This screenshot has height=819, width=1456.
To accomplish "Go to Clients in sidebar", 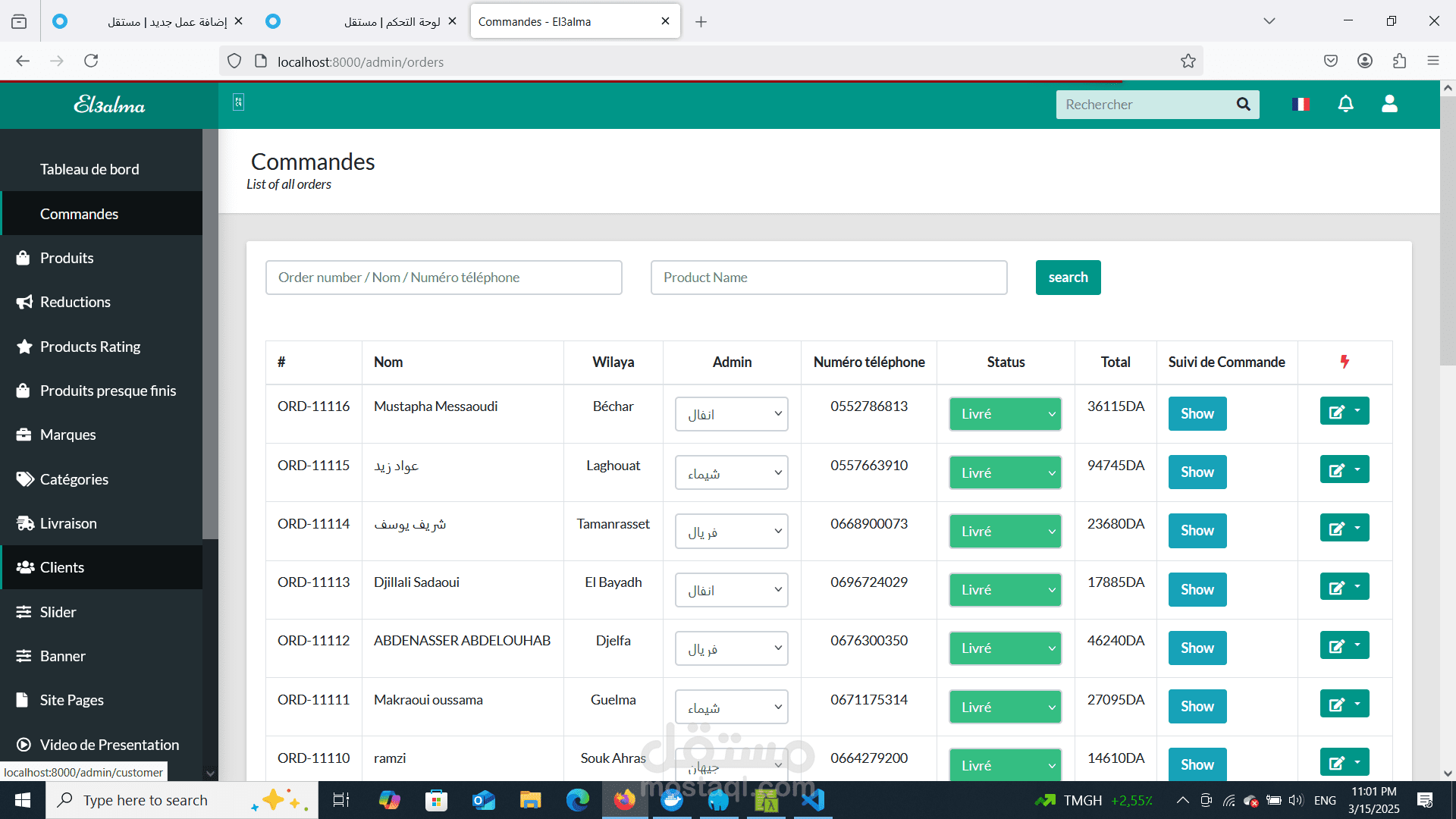I will coord(62,567).
